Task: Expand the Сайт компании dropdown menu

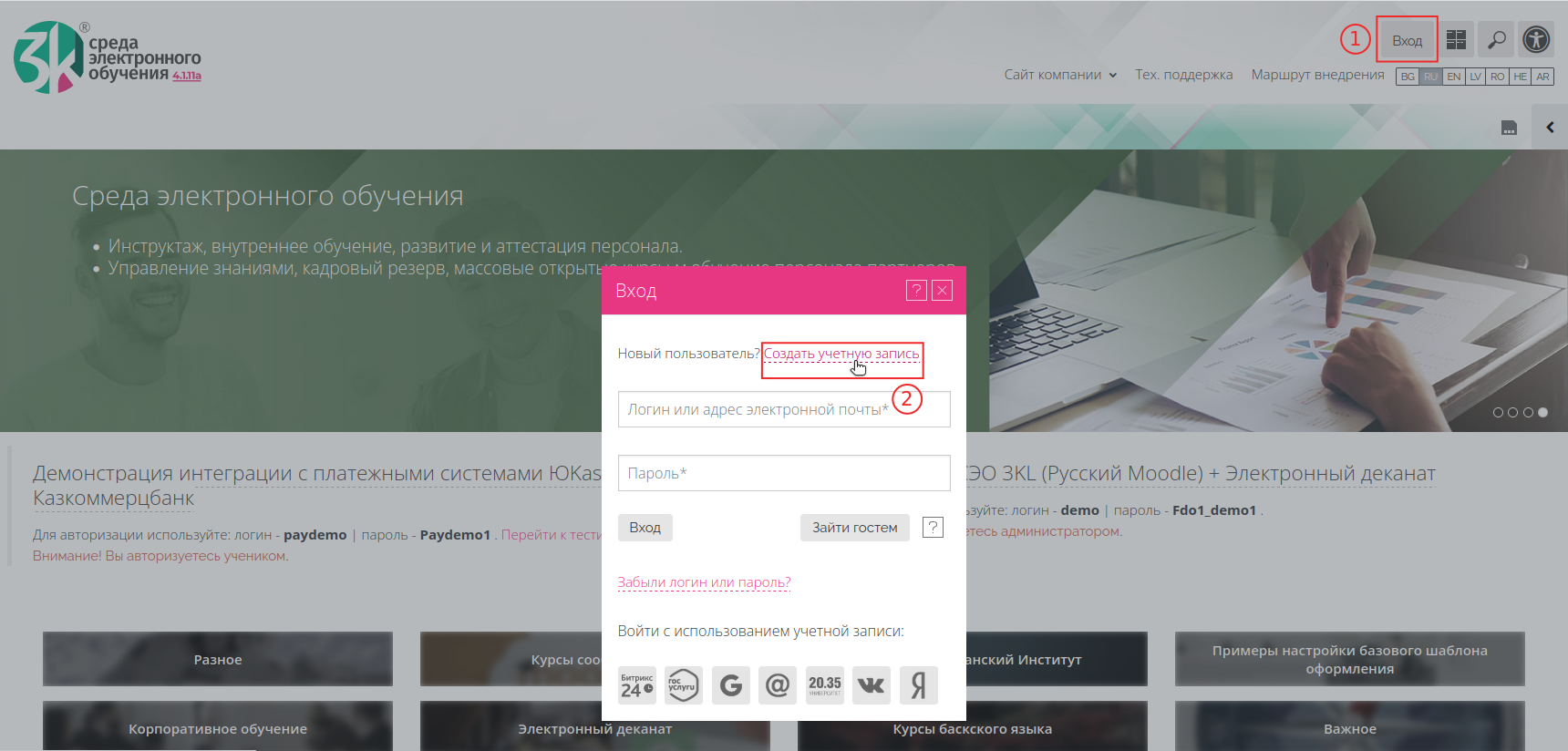Action: [1060, 75]
